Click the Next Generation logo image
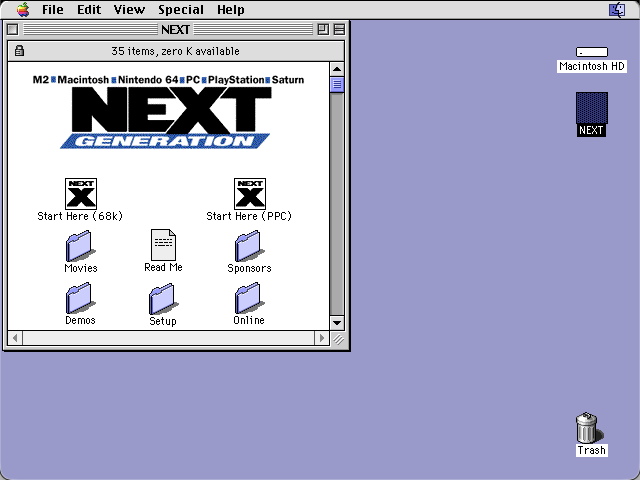 click(x=168, y=112)
